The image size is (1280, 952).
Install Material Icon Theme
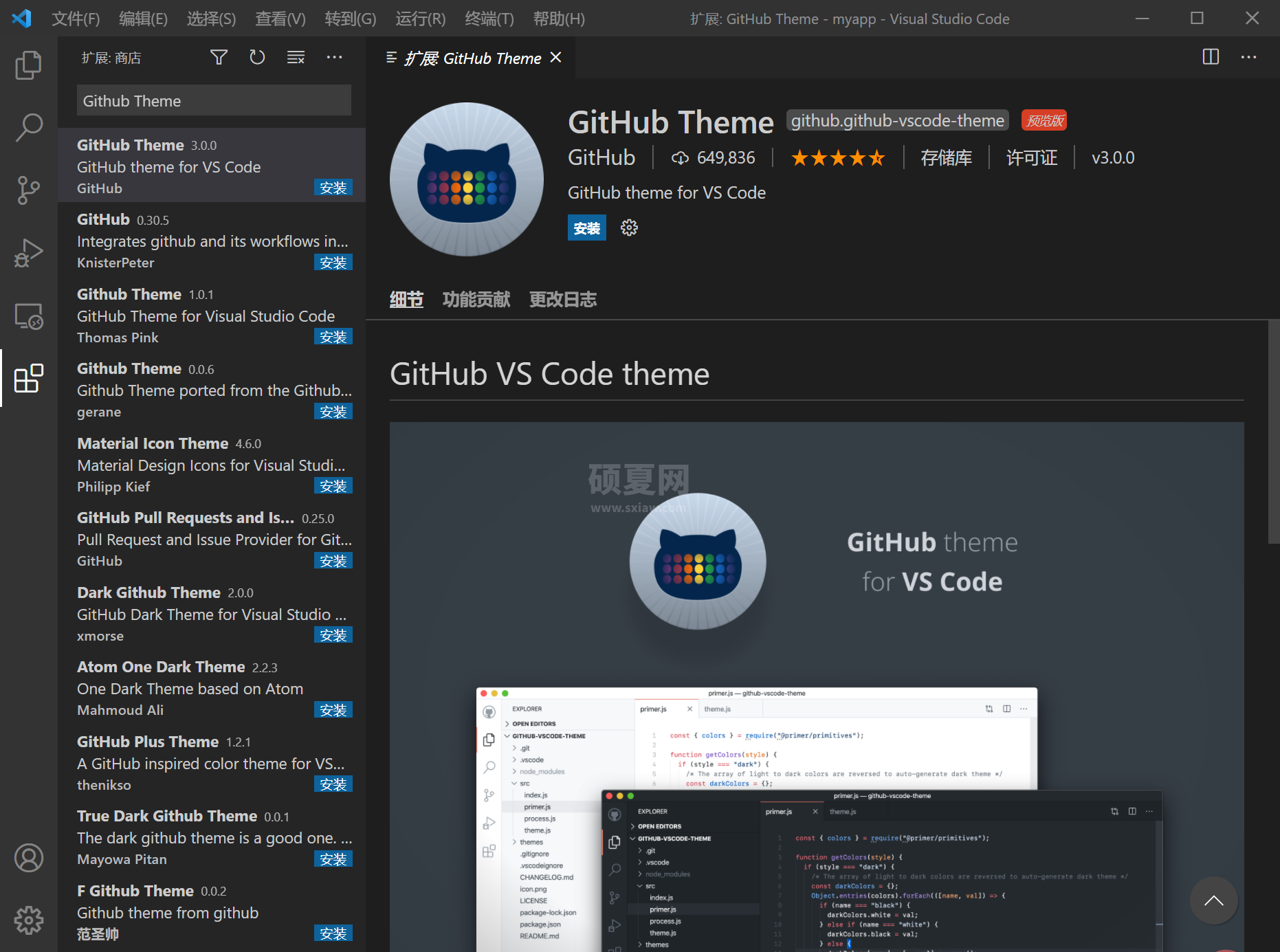pyautogui.click(x=333, y=486)
